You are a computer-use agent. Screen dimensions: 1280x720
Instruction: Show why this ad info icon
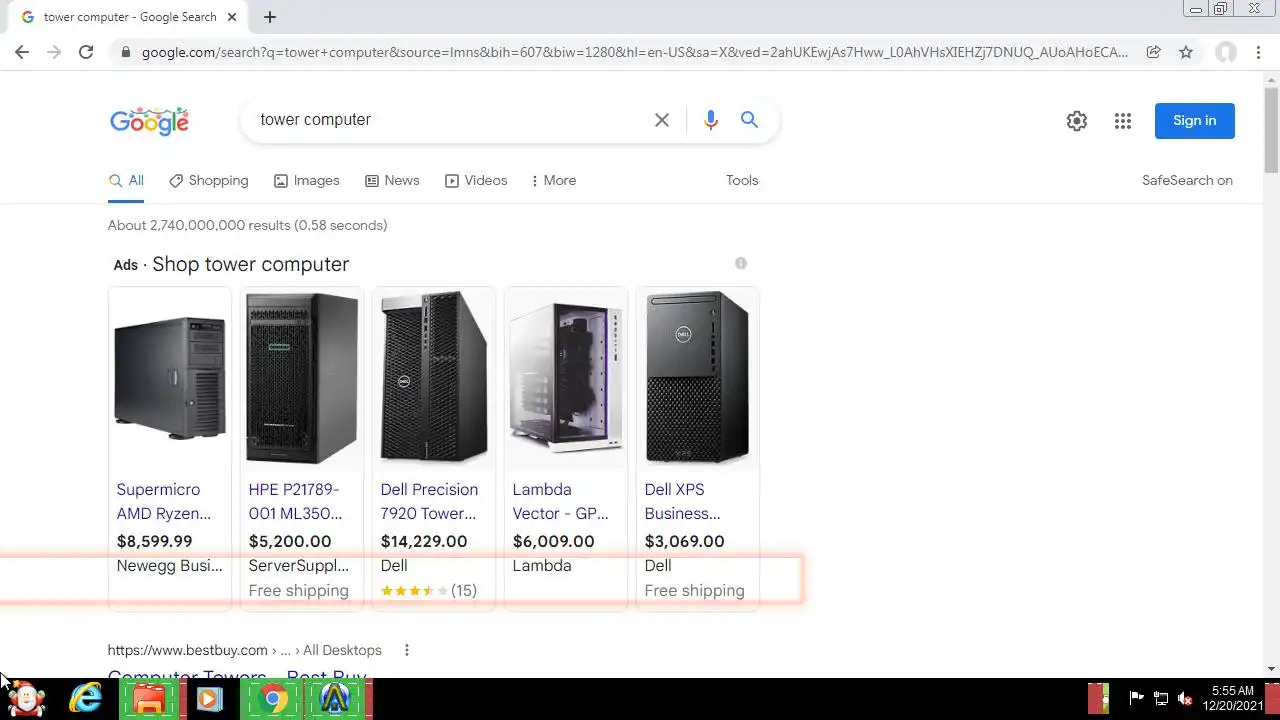[x=741, y=263]
